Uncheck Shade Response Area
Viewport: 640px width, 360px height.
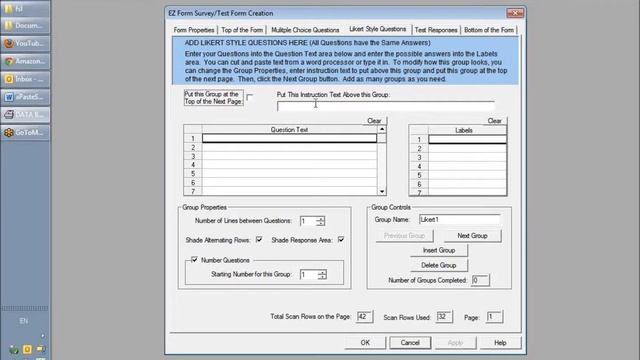pos(341,240)
